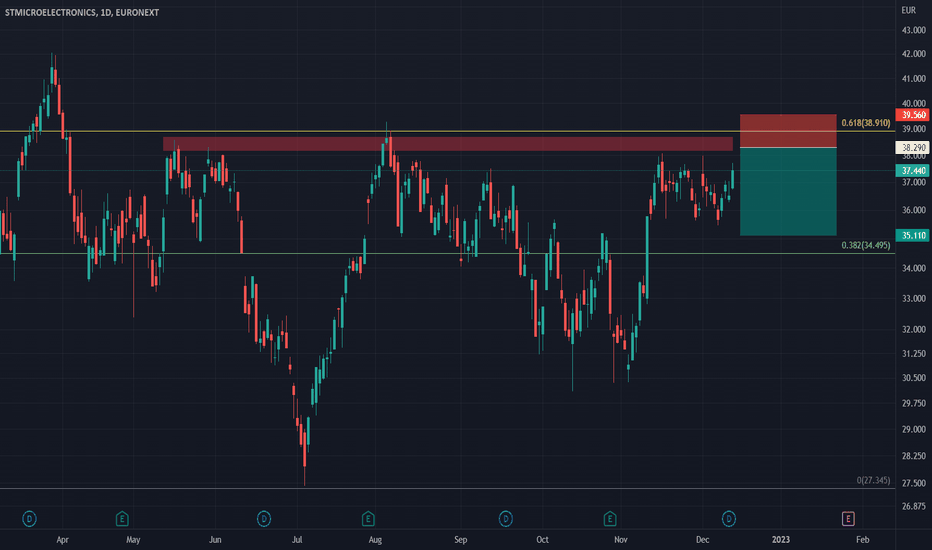Click the May label on time axis

(x=133, y=540)
